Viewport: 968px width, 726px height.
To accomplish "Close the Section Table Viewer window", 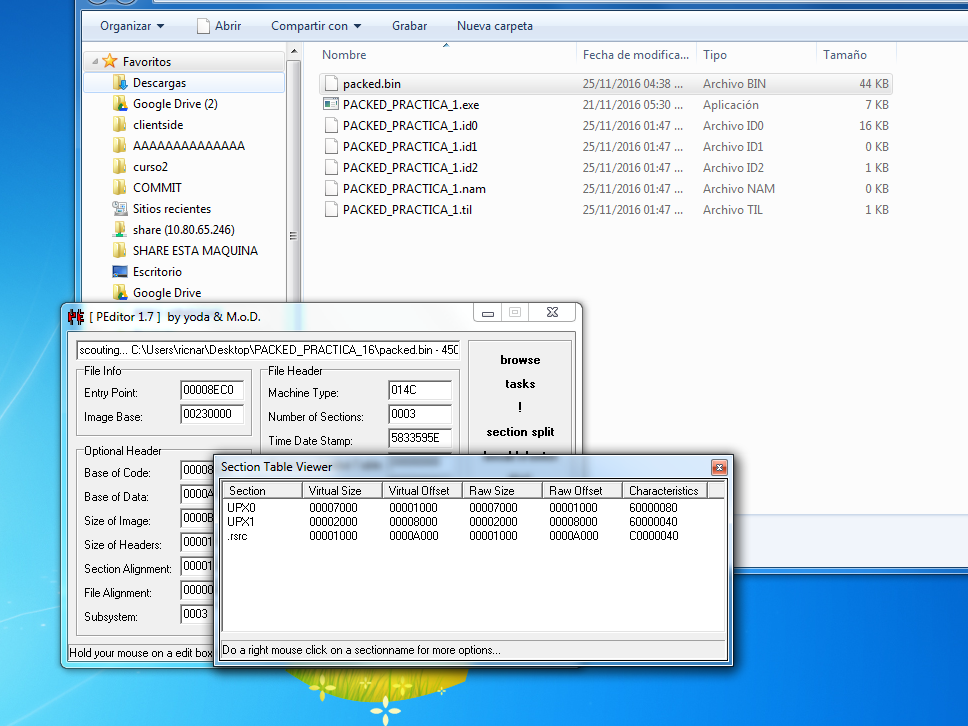I will 718,467.
